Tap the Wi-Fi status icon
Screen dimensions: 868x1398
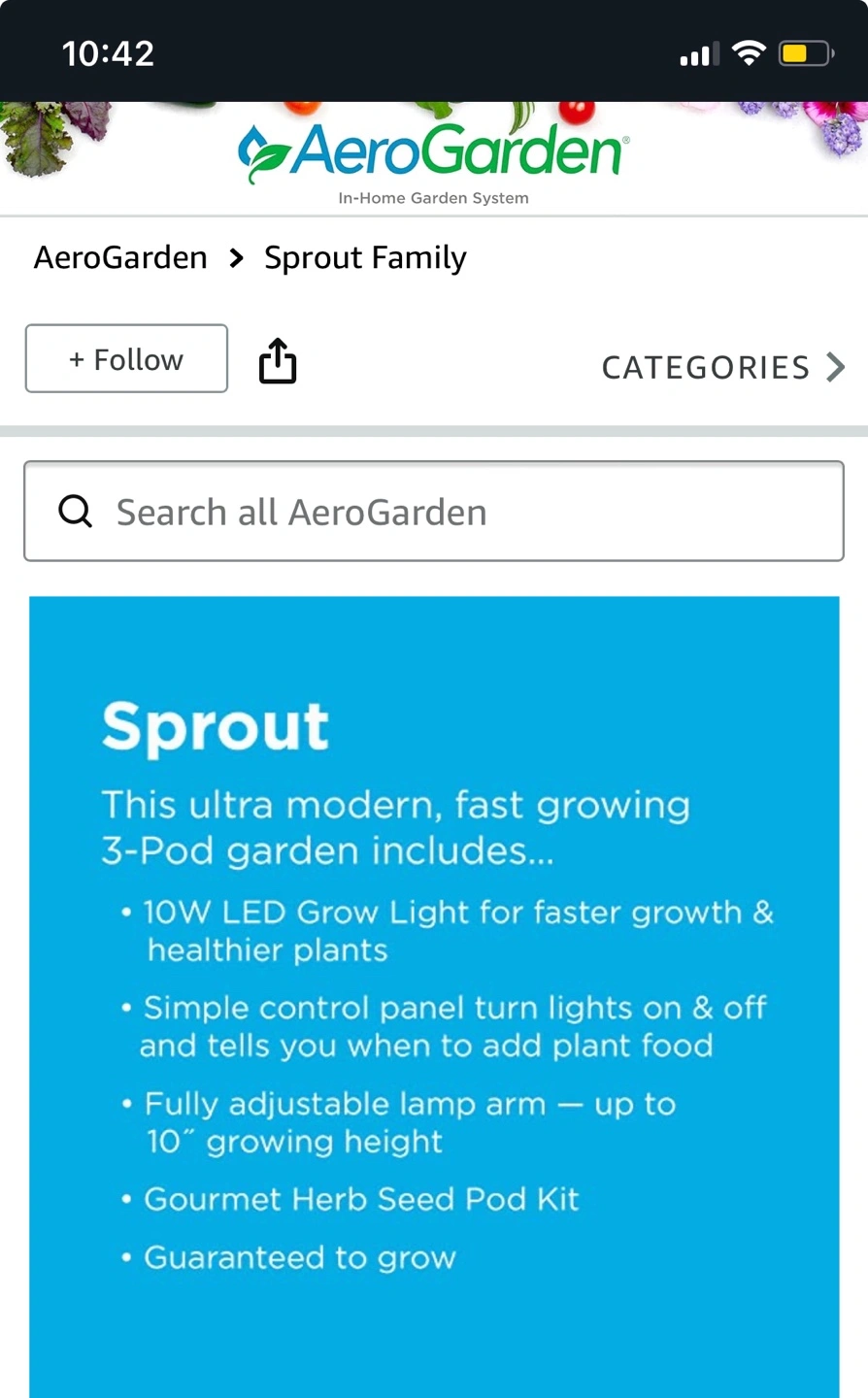tap(749, 53)
